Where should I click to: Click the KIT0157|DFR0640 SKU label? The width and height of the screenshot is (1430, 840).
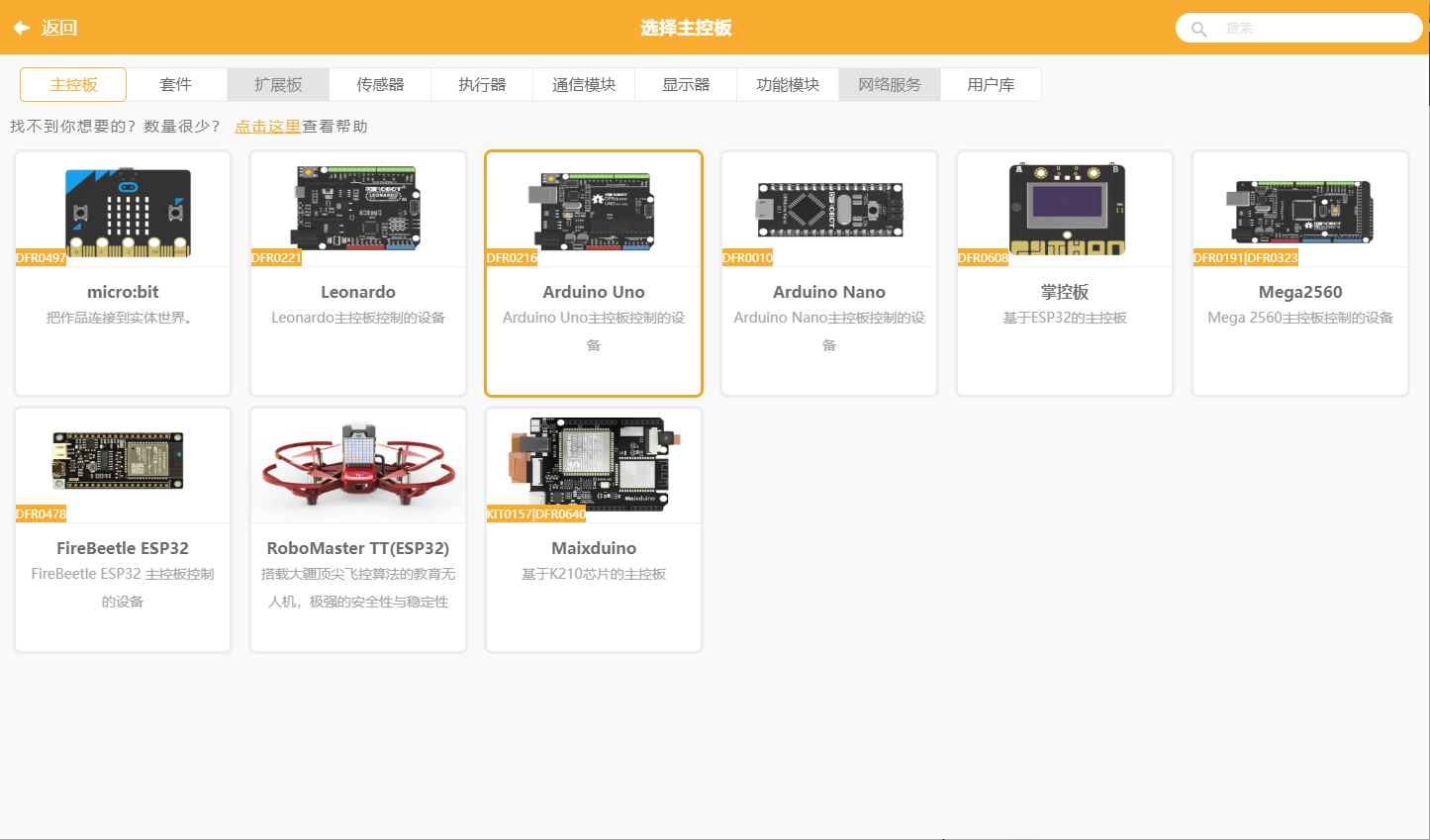pyautogui.click(x=535, y=514)
